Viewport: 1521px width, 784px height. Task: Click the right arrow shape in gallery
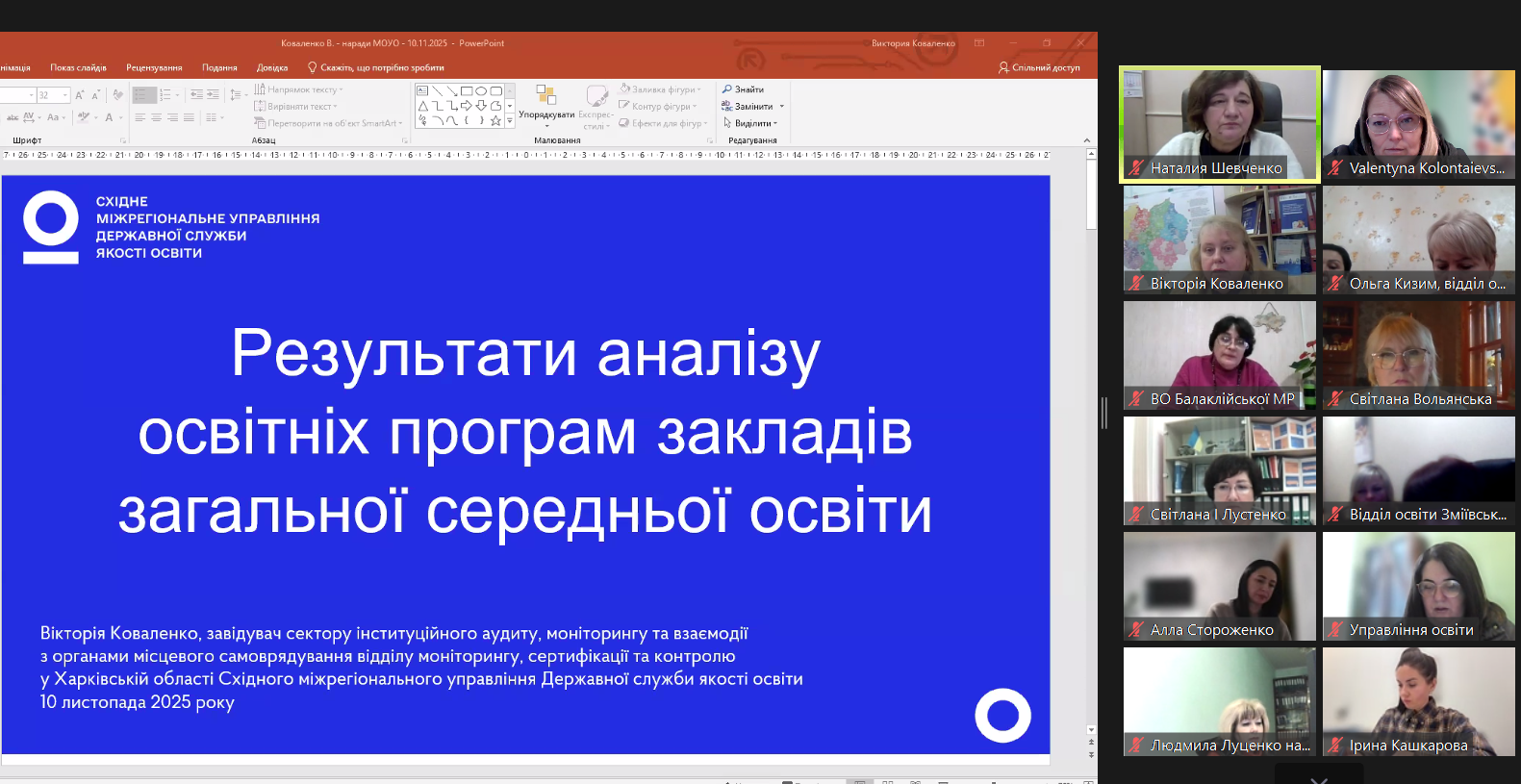[466, 106]
